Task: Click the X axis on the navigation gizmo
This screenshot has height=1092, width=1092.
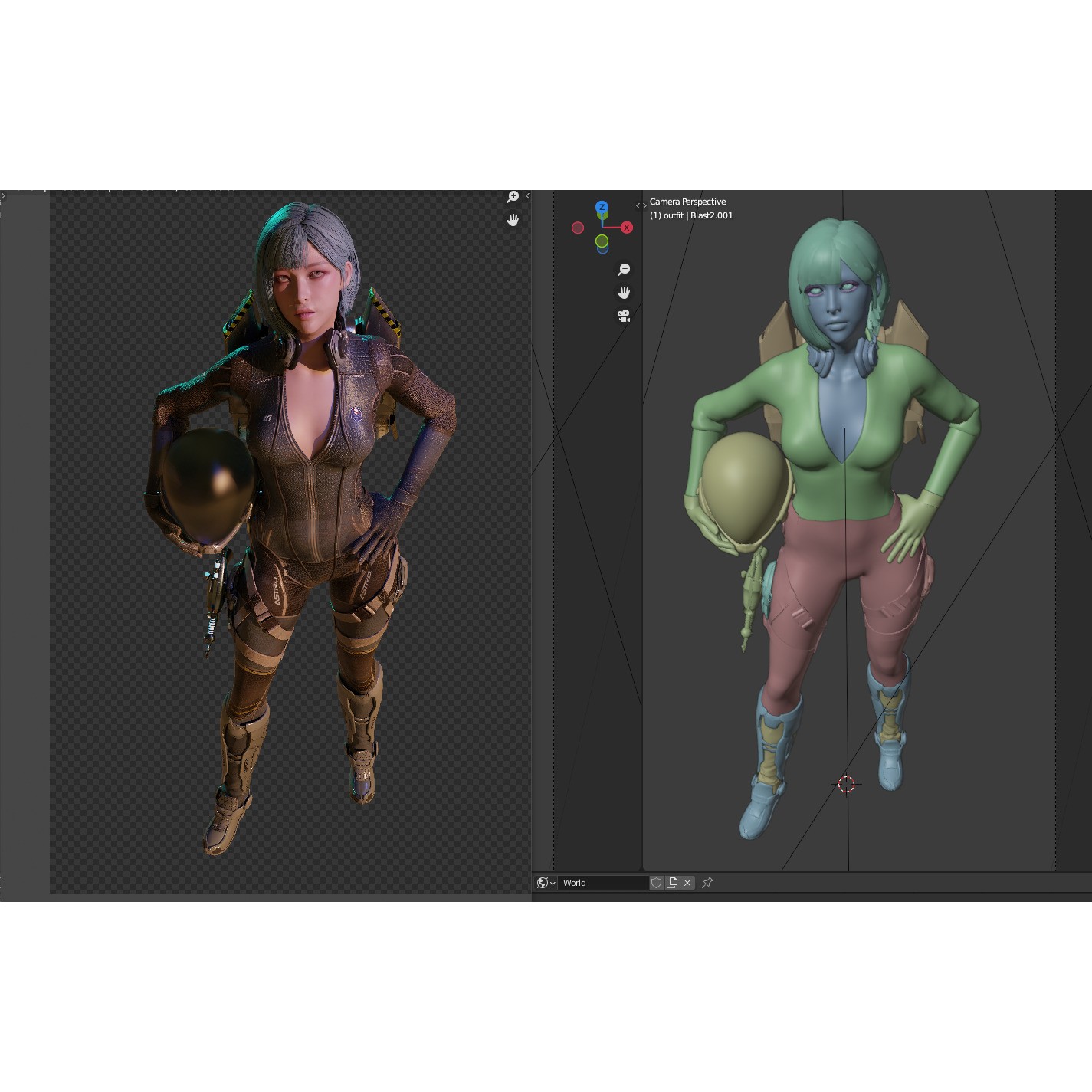Action: tap(626, 227)
